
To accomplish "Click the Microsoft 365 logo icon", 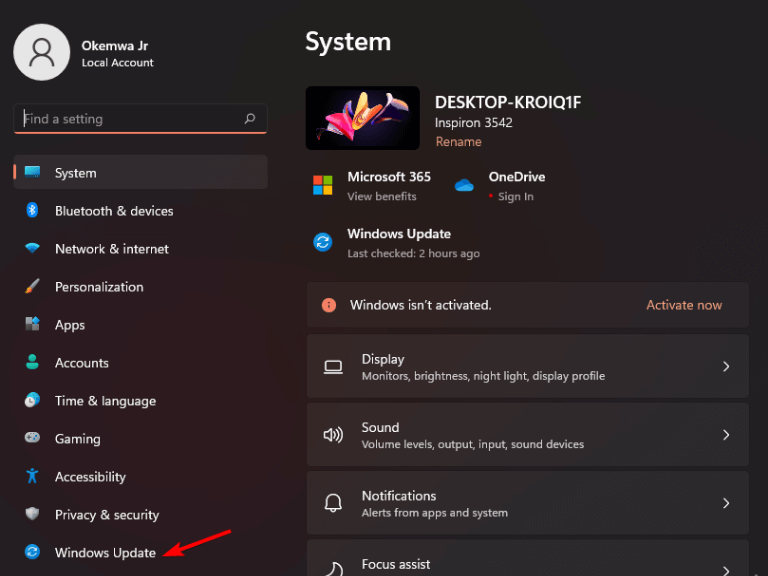I will click(323, 185).
